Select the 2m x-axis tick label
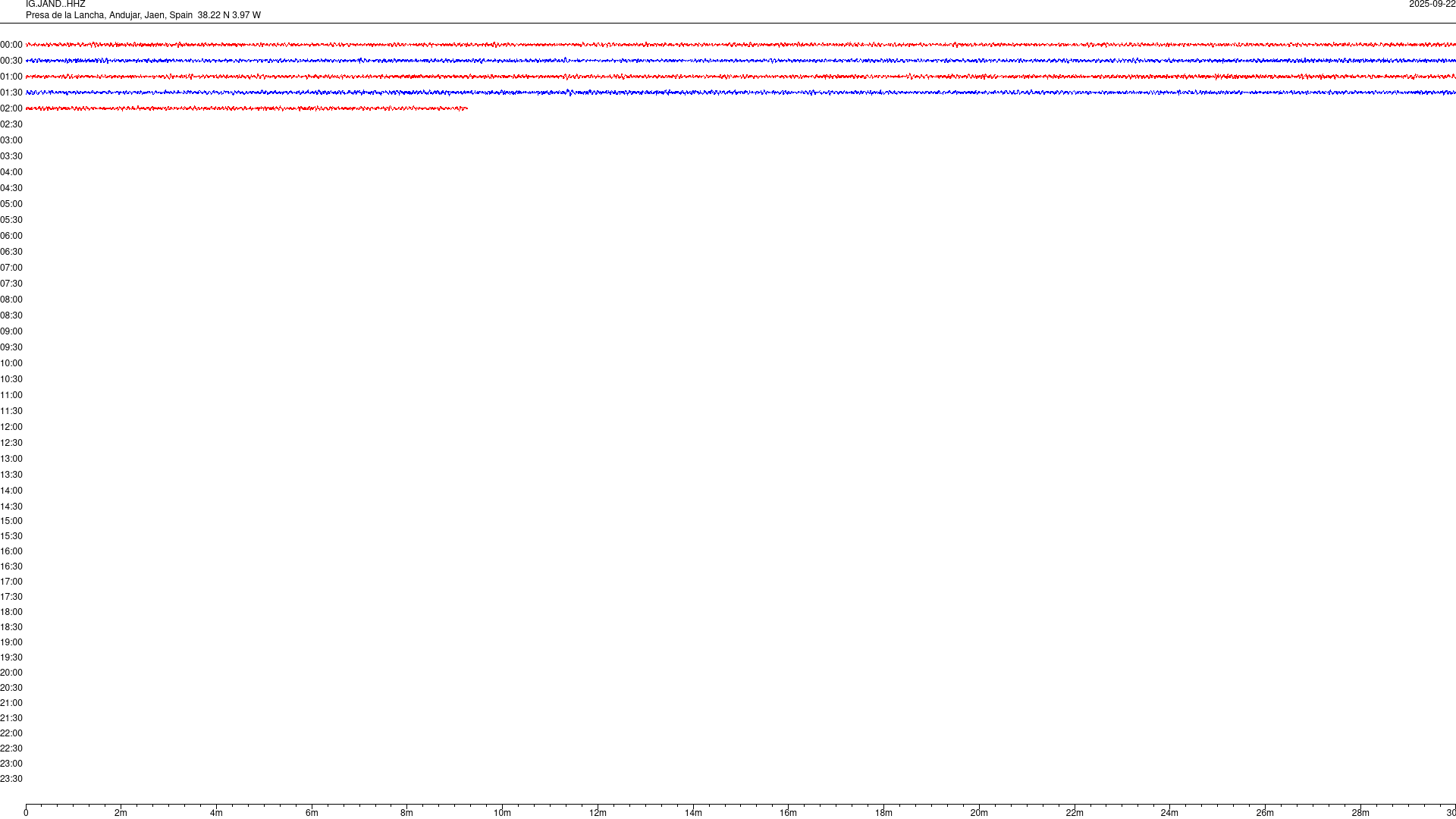The image size is (1456, 819). coord(121,813)
